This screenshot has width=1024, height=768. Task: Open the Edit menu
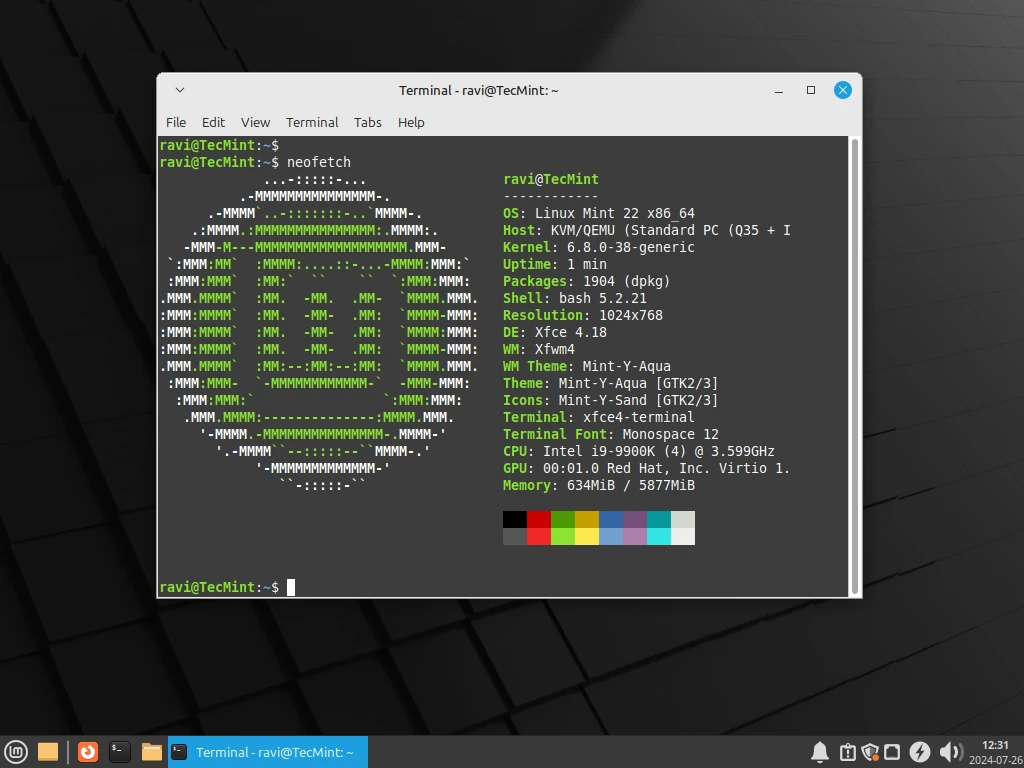[213, 122]
